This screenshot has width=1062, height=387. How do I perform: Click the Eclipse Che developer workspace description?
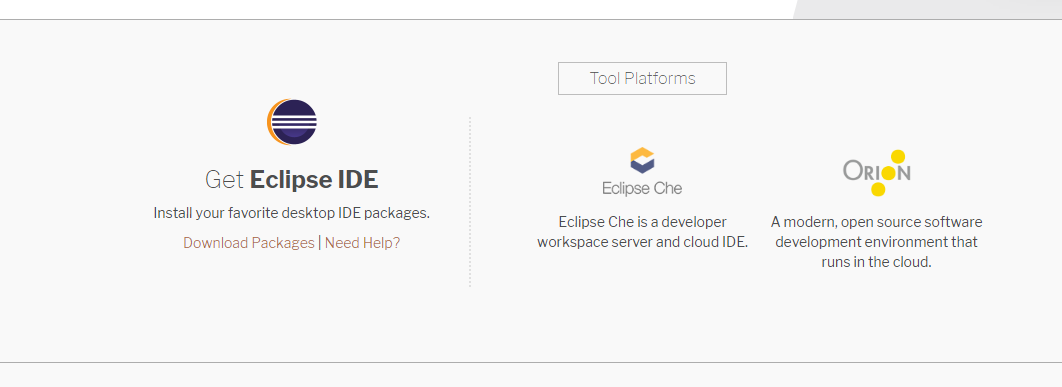coord(642,232)
